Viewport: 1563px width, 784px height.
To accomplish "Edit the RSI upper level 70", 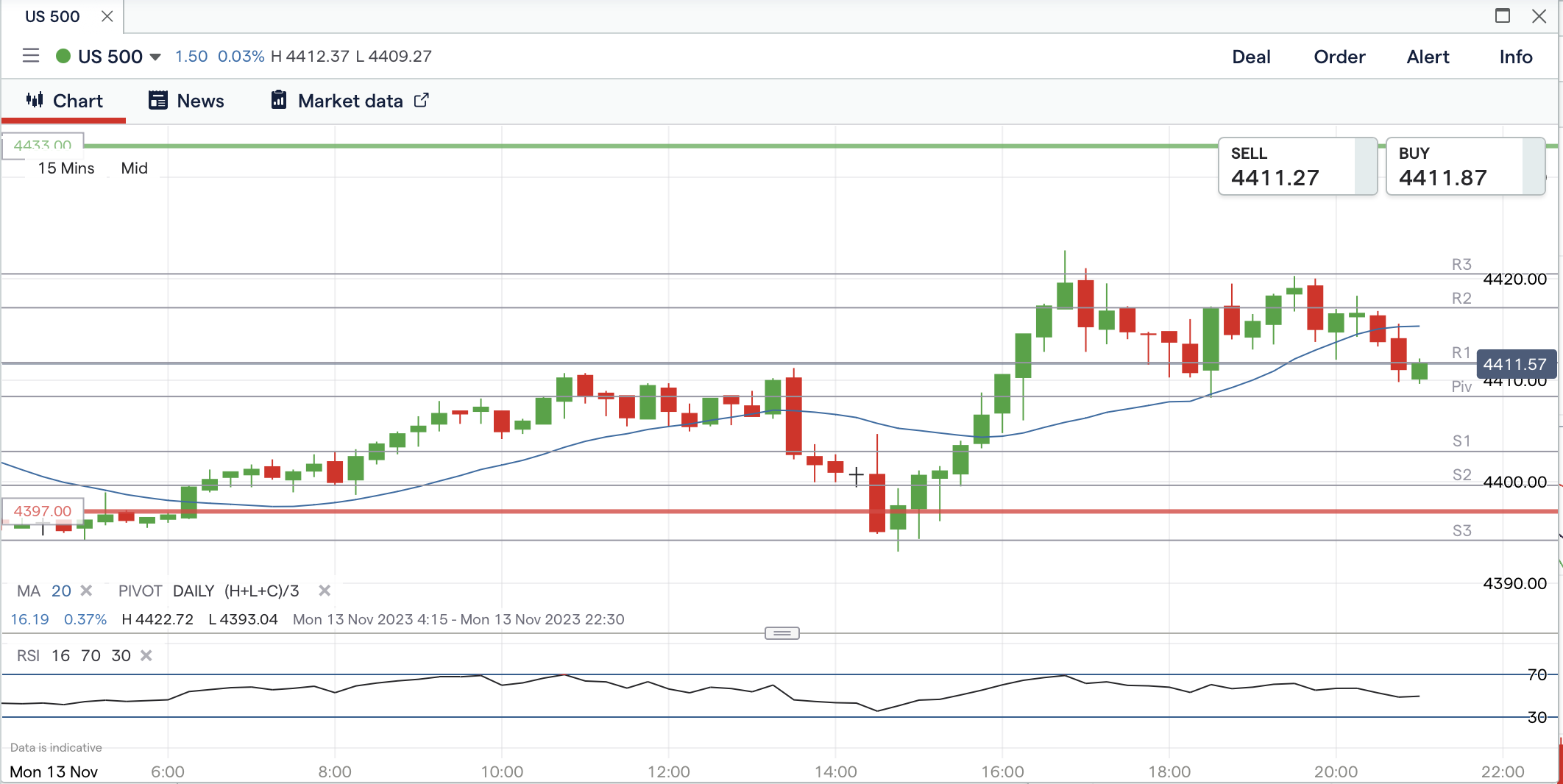I will 91,656.
